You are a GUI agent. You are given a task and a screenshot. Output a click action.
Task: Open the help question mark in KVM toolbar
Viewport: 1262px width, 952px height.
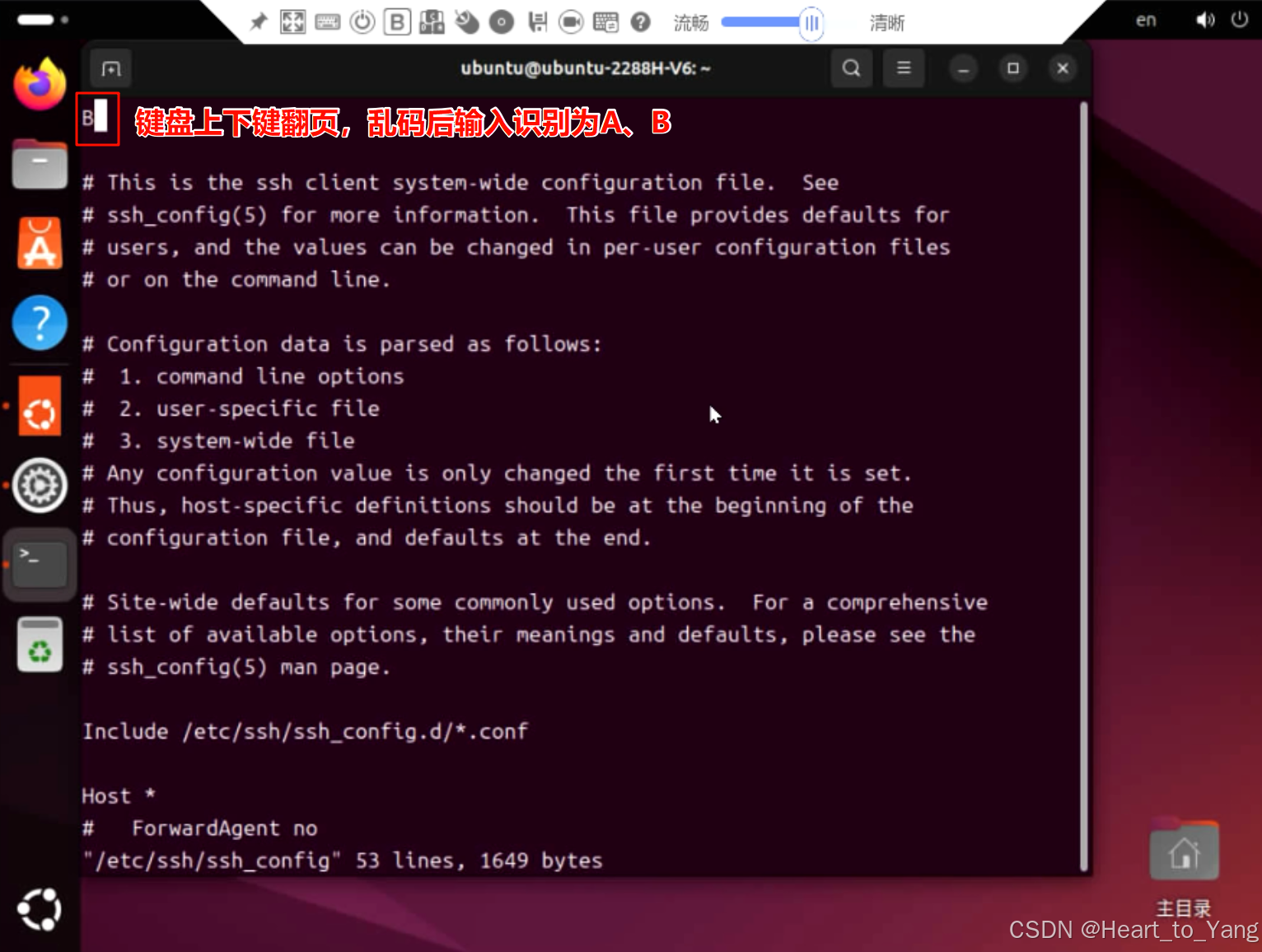pyautogui.click(x=640, y=22)
